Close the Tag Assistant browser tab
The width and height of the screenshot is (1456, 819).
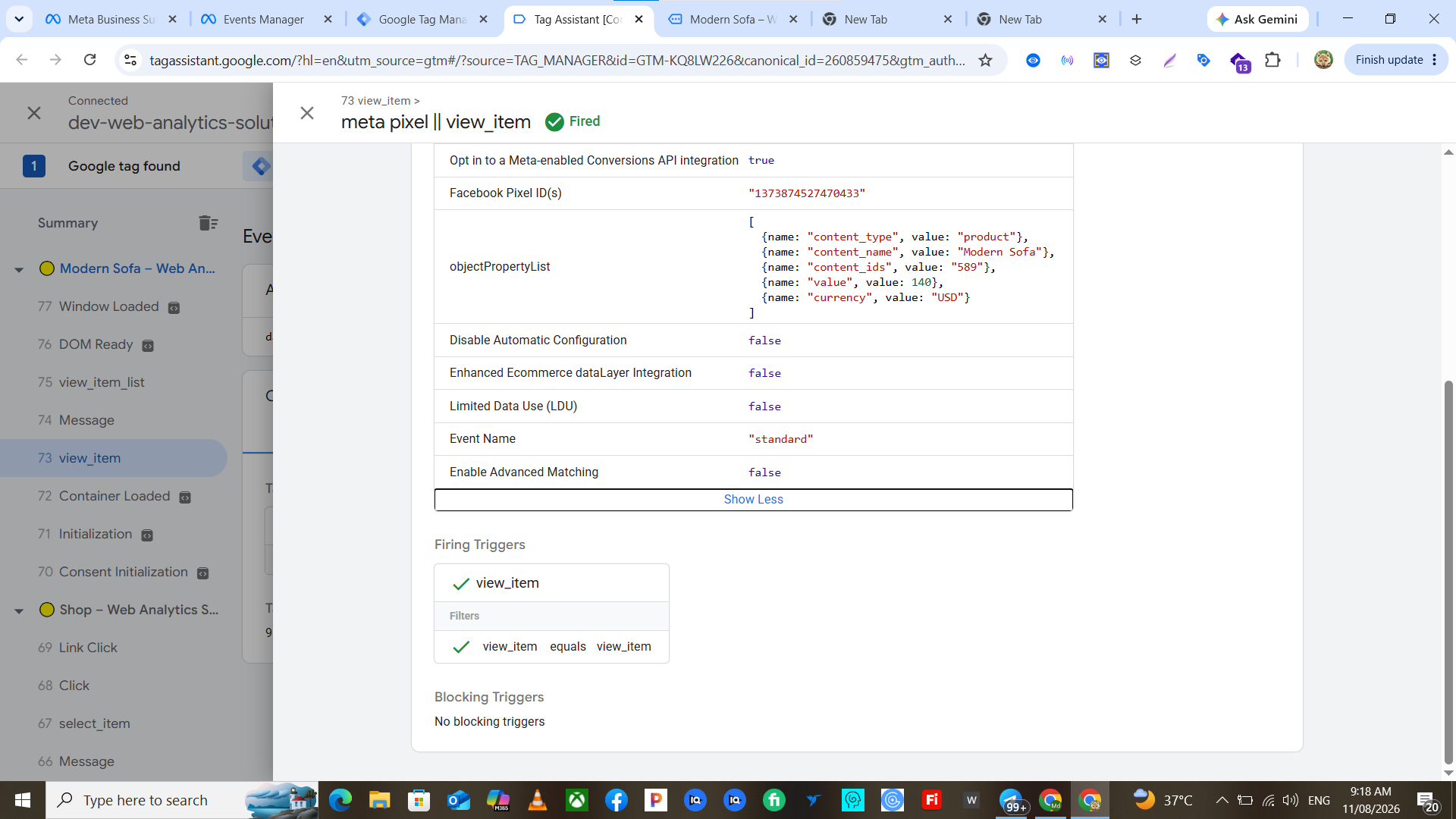pyautogui.click(x=639, y=19)
